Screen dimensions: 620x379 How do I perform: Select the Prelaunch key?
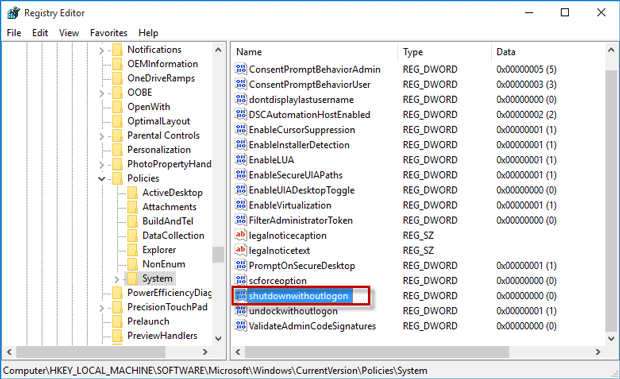pyautogui.click(x=148, y=321)
